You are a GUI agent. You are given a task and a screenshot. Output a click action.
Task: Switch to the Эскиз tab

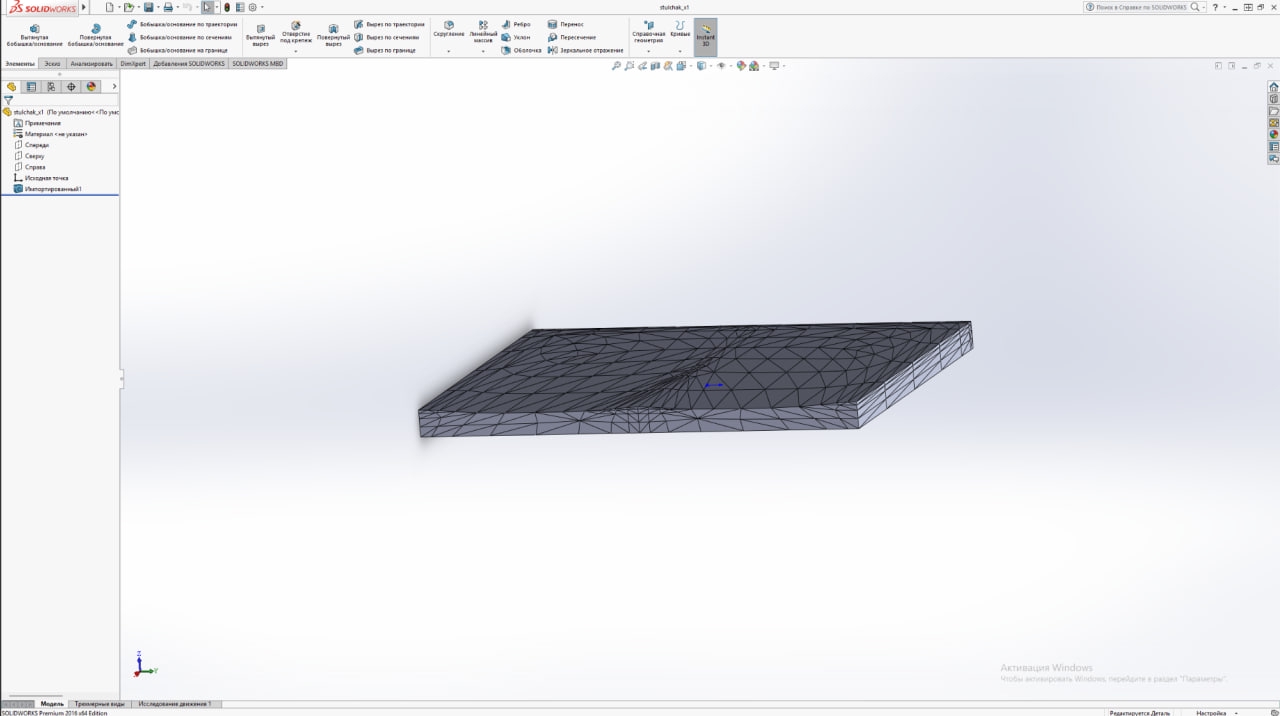coord(52,63)
